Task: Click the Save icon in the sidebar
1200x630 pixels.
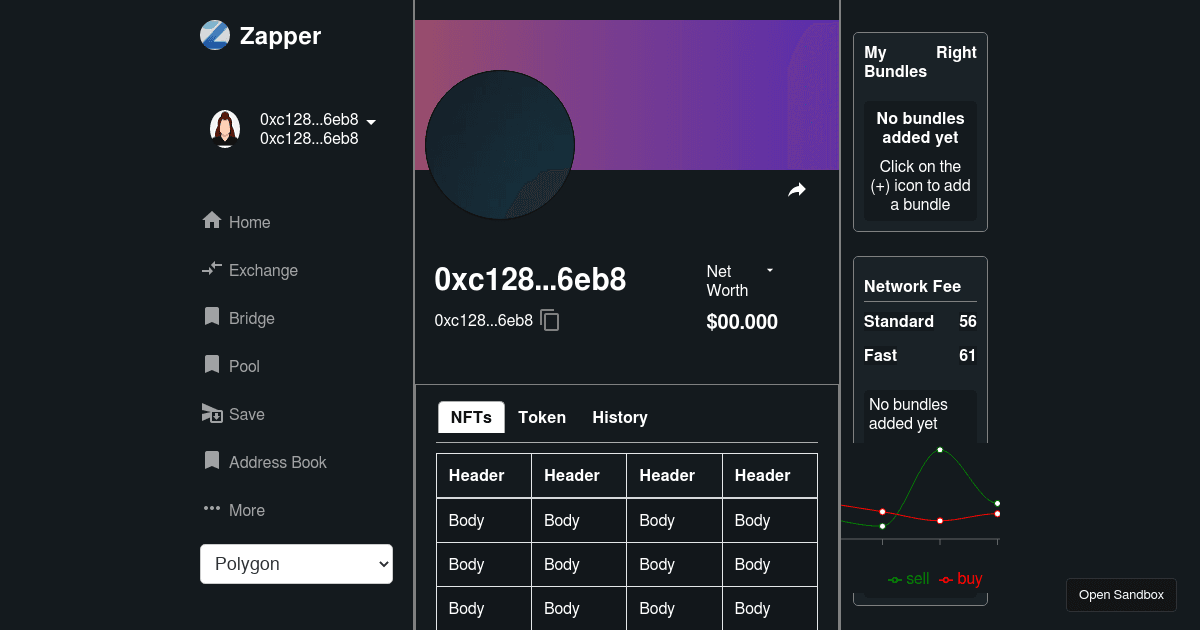Action: point(211,413)
